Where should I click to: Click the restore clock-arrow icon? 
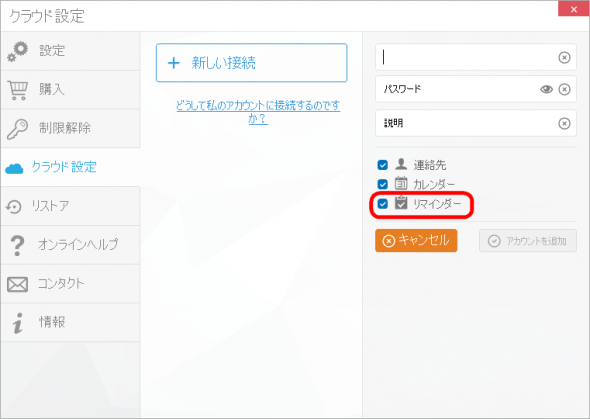tap(14, 206)
